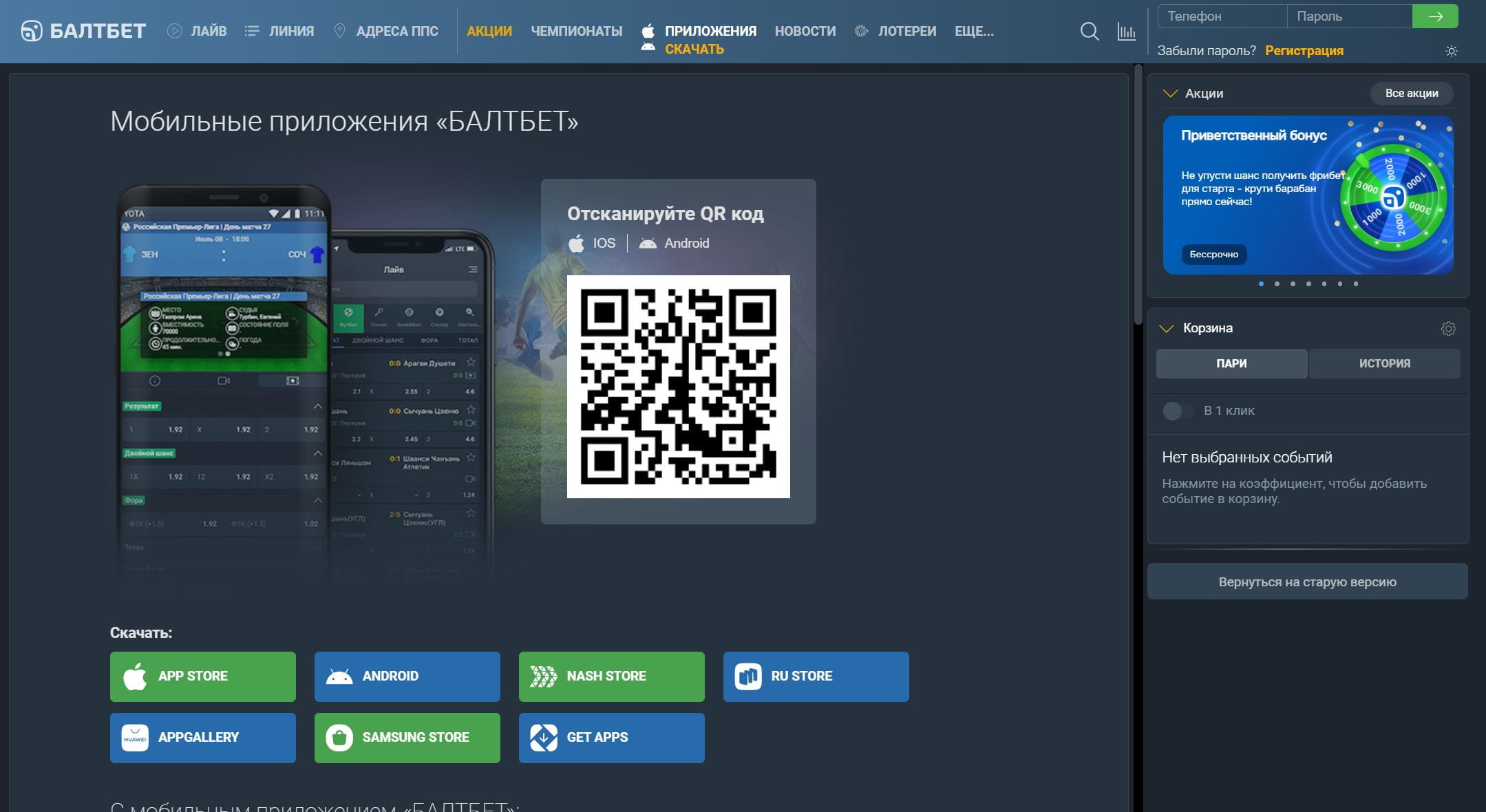Open the search magnifier icon
The height and width of the screenshot is (812, 1486).
point(1090,31)
